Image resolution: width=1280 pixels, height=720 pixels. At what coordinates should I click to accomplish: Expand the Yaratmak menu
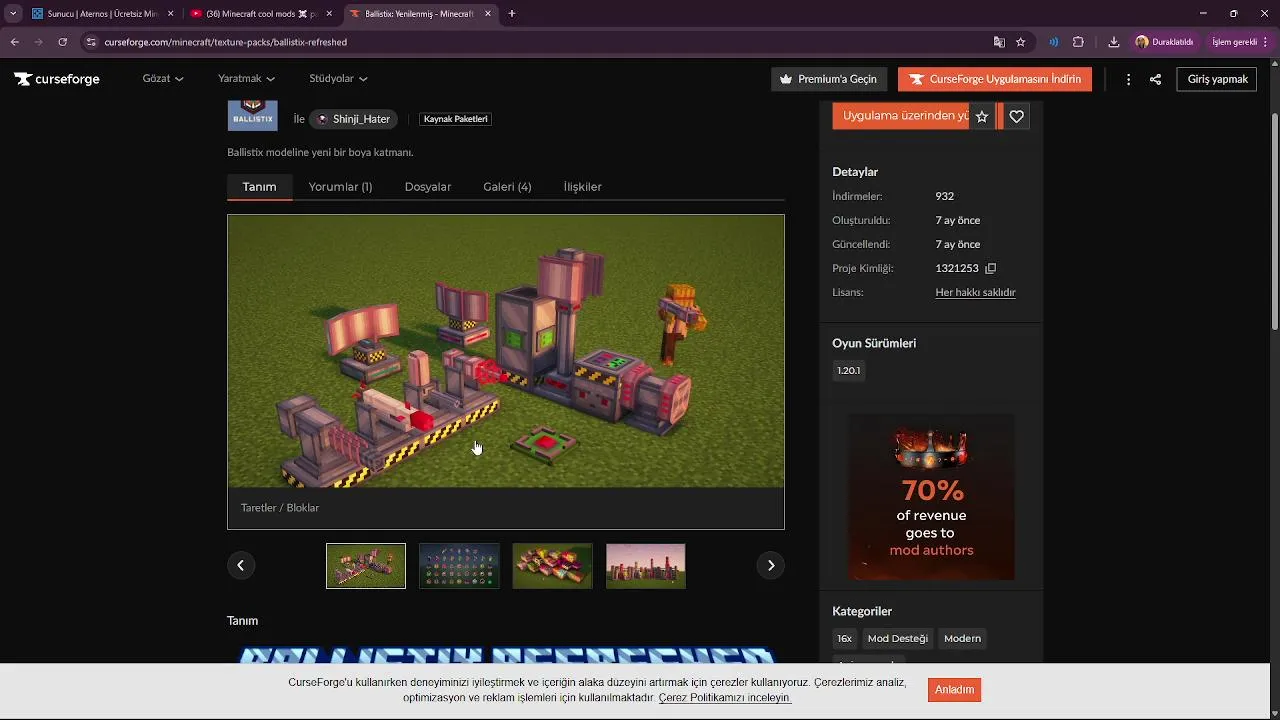pos(246,79)
